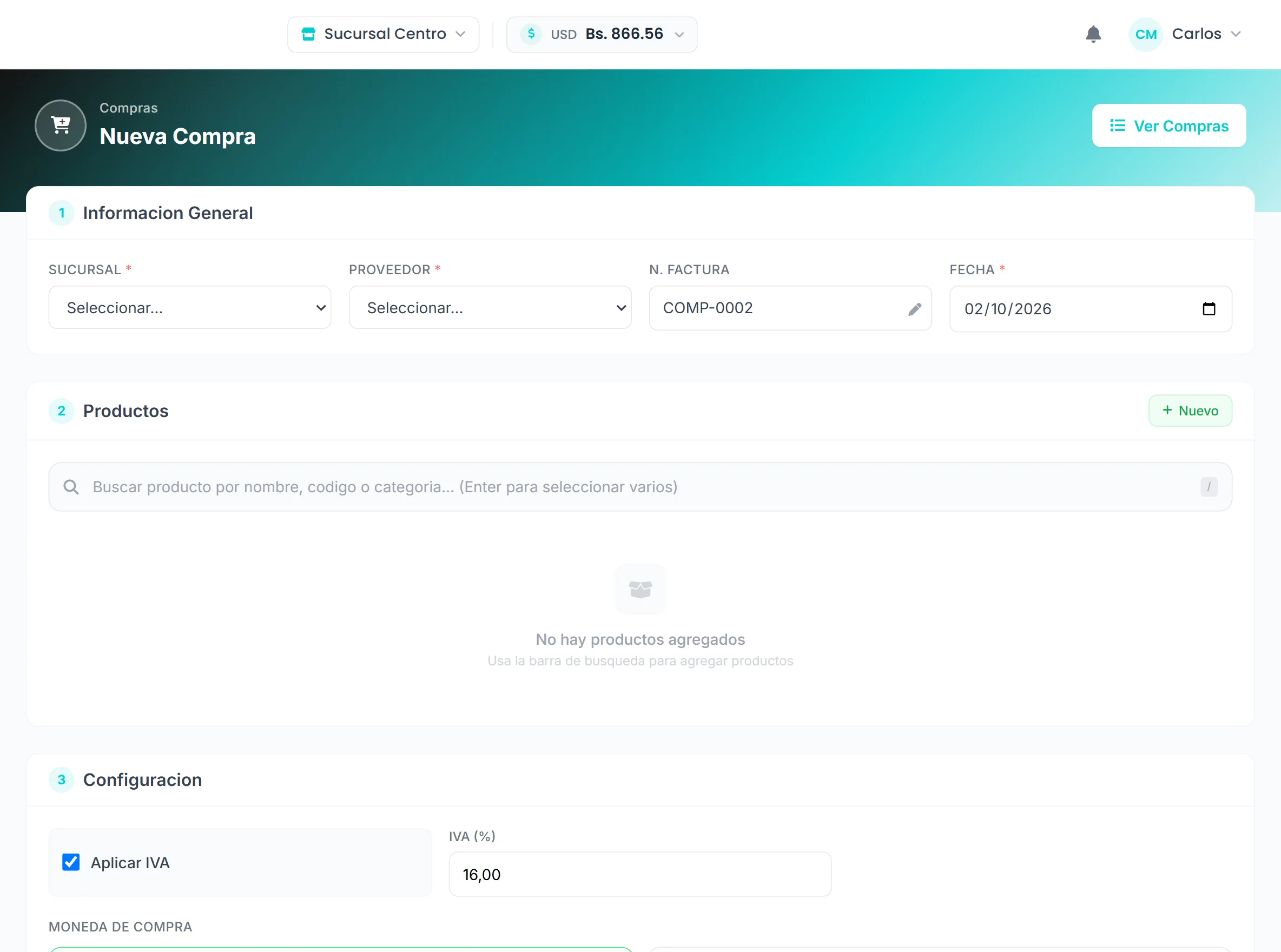Image resolution: width=1281 pixels, height=952 pixels.
Task: Click the 'No hay productos agregados' message
Action: pyautogui.click(x=640, y=639)
